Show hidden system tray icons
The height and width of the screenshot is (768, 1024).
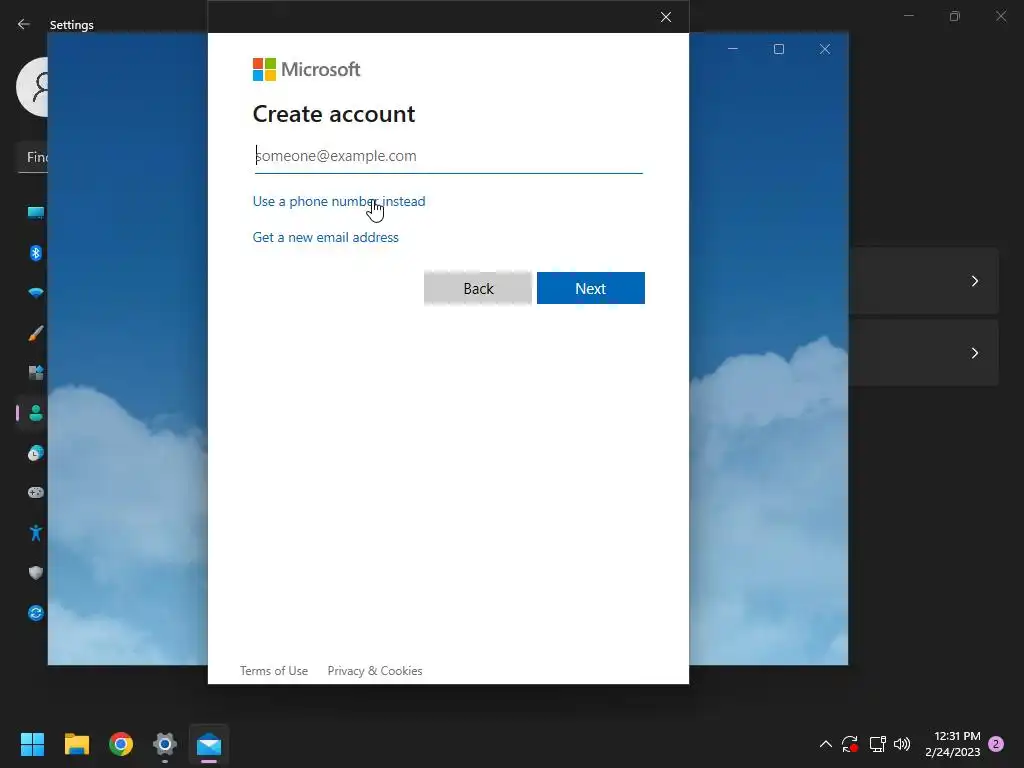pos(825,744)
